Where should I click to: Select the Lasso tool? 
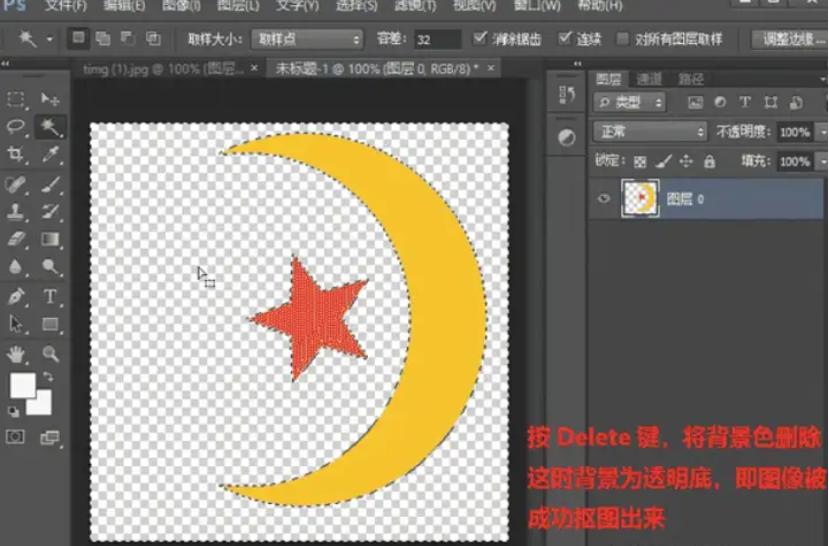[x=16, y=126]
